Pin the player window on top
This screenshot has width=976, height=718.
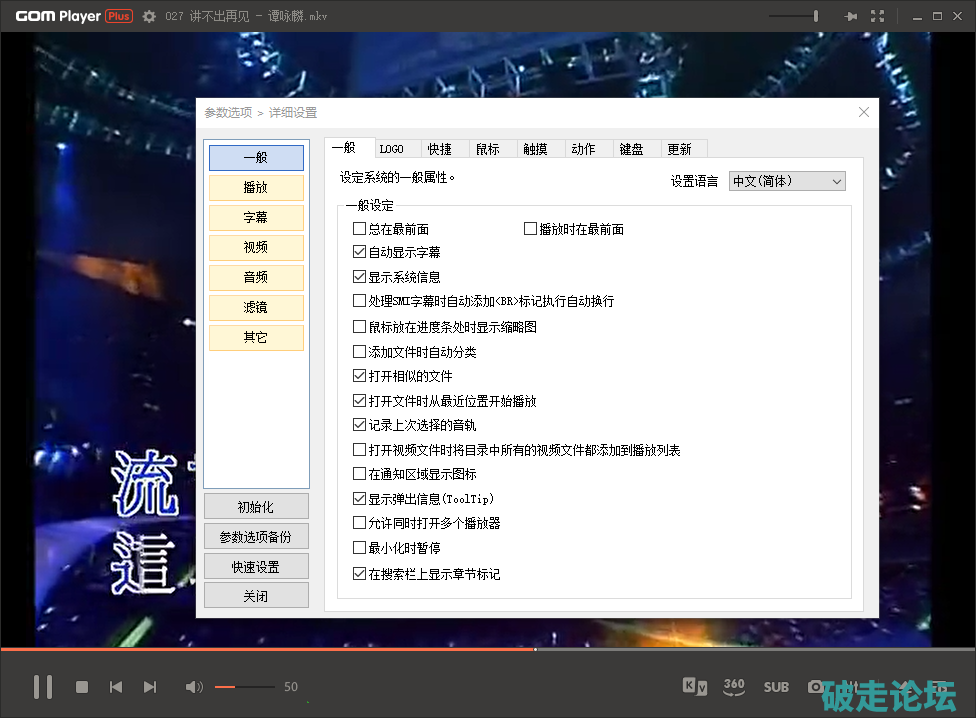pyautogui.click(x=851, y=16)
